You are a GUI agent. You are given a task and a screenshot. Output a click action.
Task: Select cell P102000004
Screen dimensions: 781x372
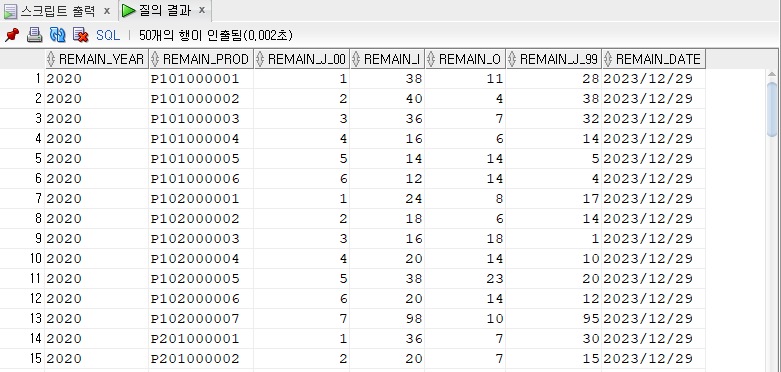tap(201, 258)
